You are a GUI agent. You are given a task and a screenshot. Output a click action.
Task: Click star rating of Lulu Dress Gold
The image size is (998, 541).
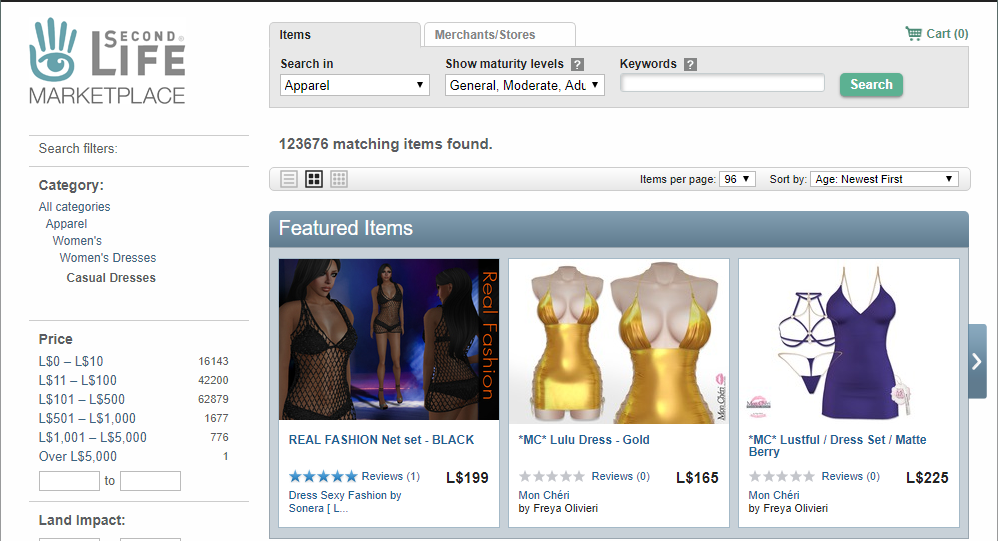coord(552,476)
